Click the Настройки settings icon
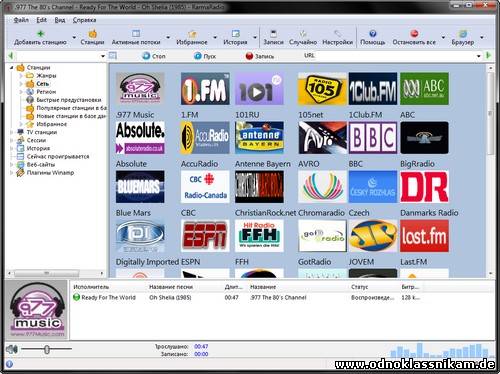Screen dimensions: 500x374 point(337,33)
